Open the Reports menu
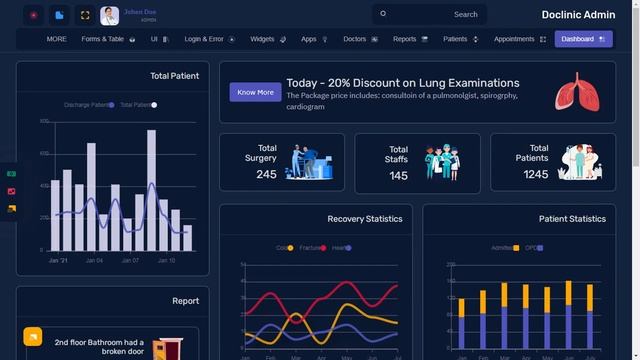The height and width of the screenshot is (360, 640). [404, 39]
